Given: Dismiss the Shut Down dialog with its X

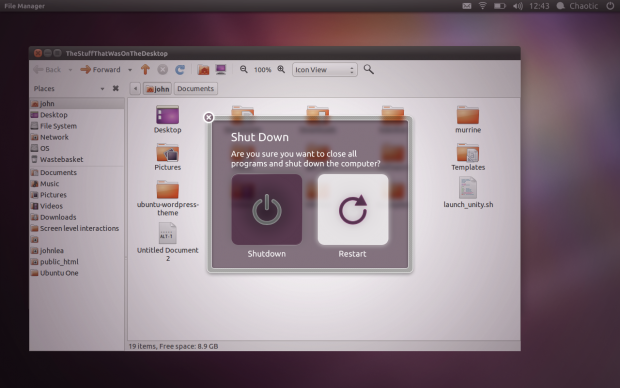Looking at the screenshot, I should tap(209, 117).
